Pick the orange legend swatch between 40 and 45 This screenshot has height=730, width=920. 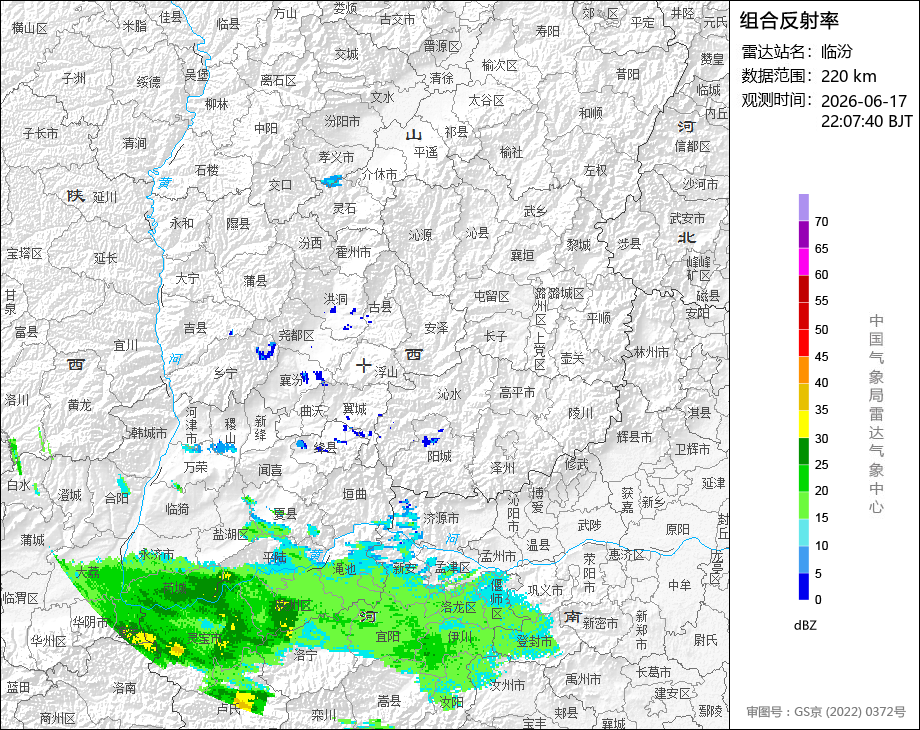click(804, 370)
